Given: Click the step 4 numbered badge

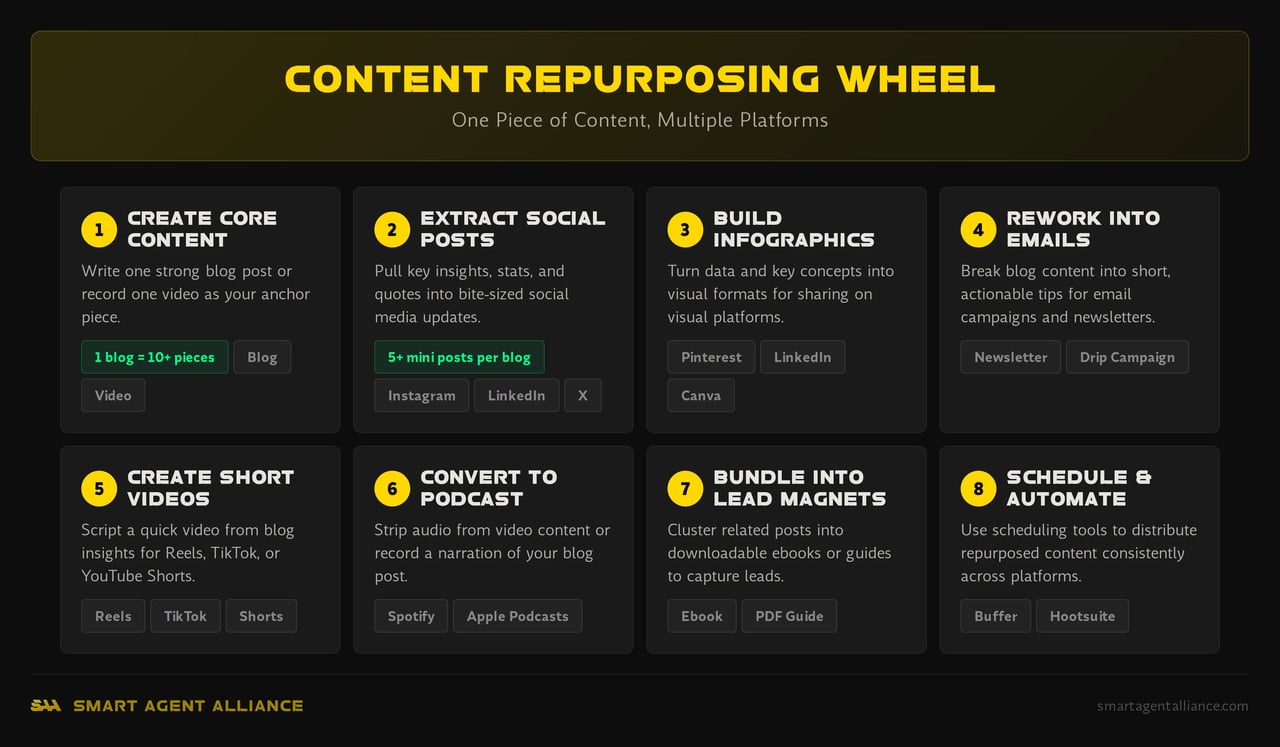Looking at the screenshot, I should click(x=978, y=229).
